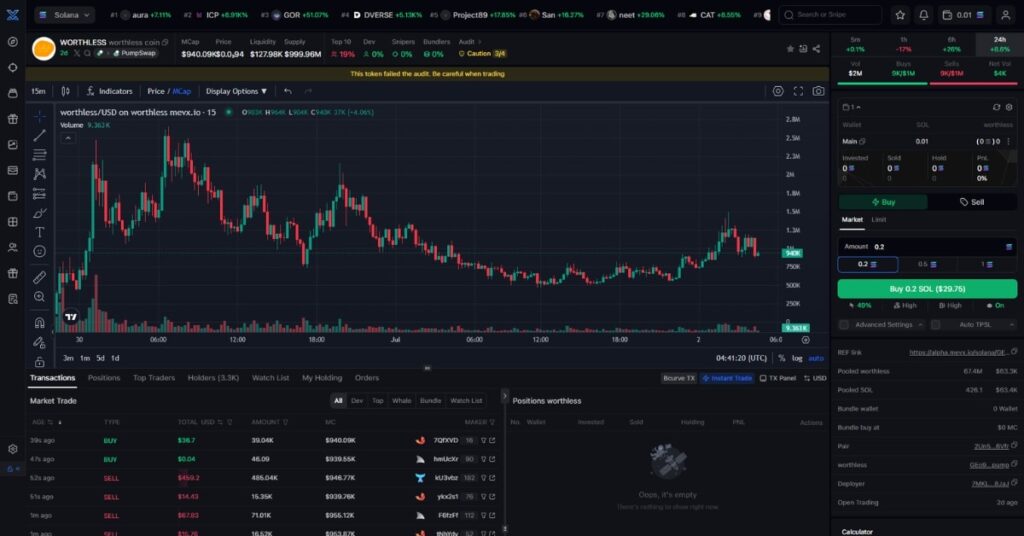This screenshot has width=1024, height=536.
Task: Add WORTHLESS to favorites star
Action: [x=790, y=49]
